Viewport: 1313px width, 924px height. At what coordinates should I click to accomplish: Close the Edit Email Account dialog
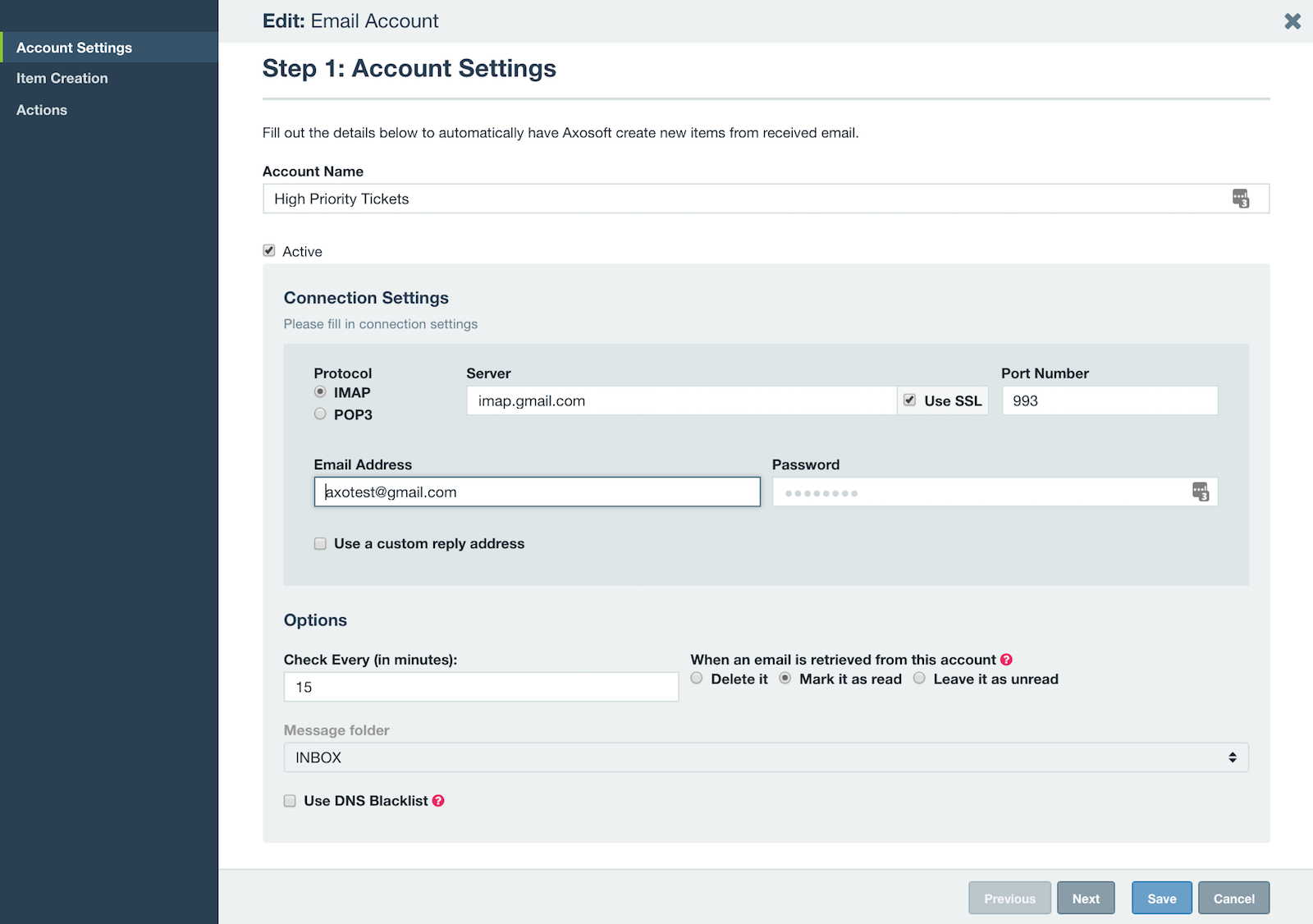1292,21
